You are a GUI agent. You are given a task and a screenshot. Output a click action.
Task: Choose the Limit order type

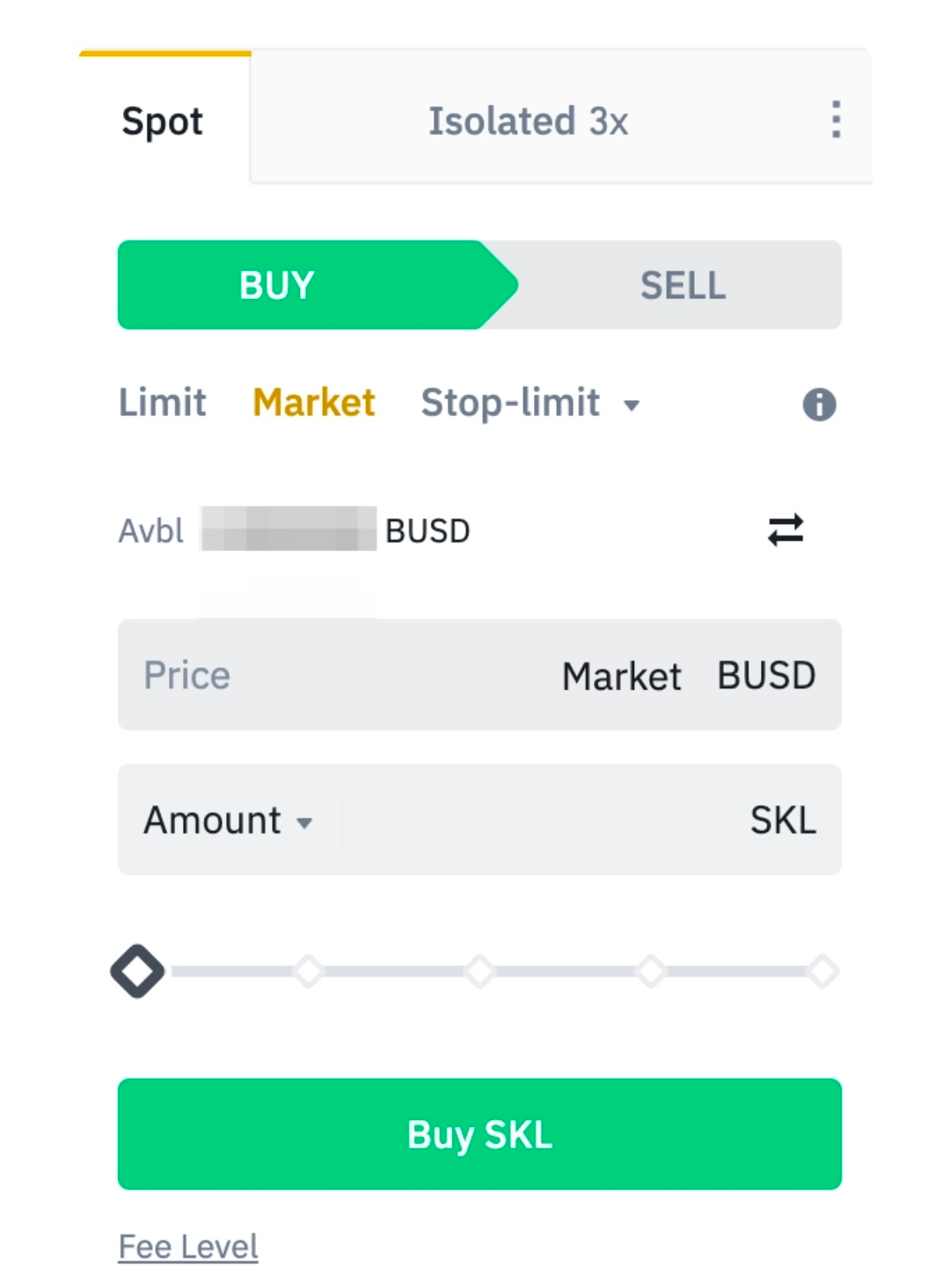(x=163, y=403)
